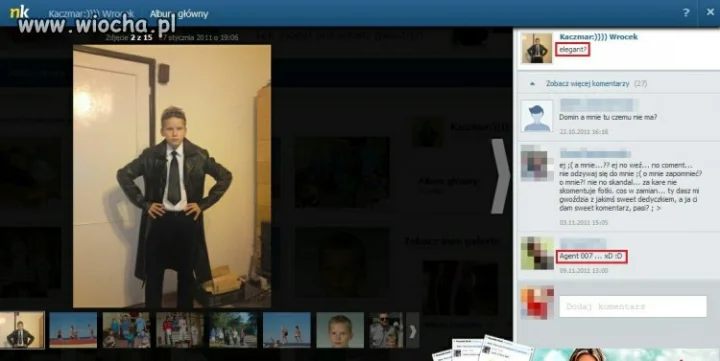Select seventh thumbnail with blond boy portrait
The image size is (720, 361).
pos(340,330)
